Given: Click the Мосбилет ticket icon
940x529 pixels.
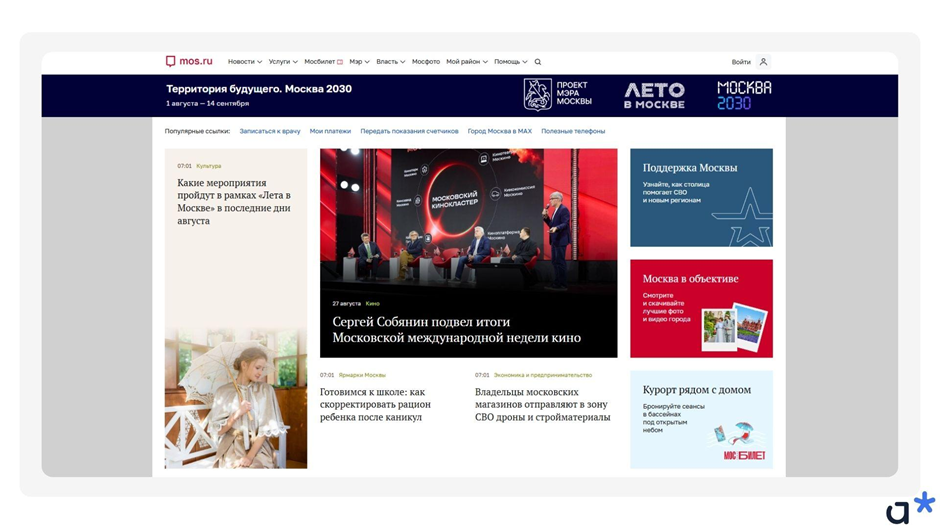Looking at the screenshot, I should coord(340,62).
